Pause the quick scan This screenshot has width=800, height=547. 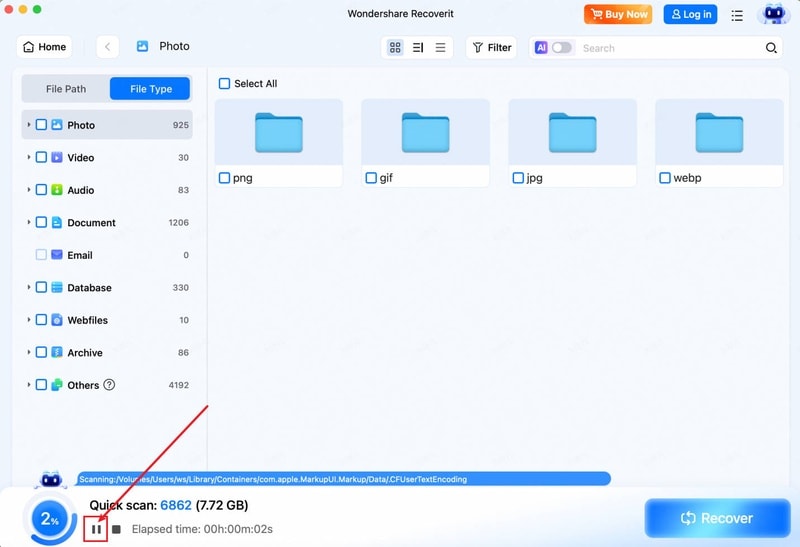96,529
